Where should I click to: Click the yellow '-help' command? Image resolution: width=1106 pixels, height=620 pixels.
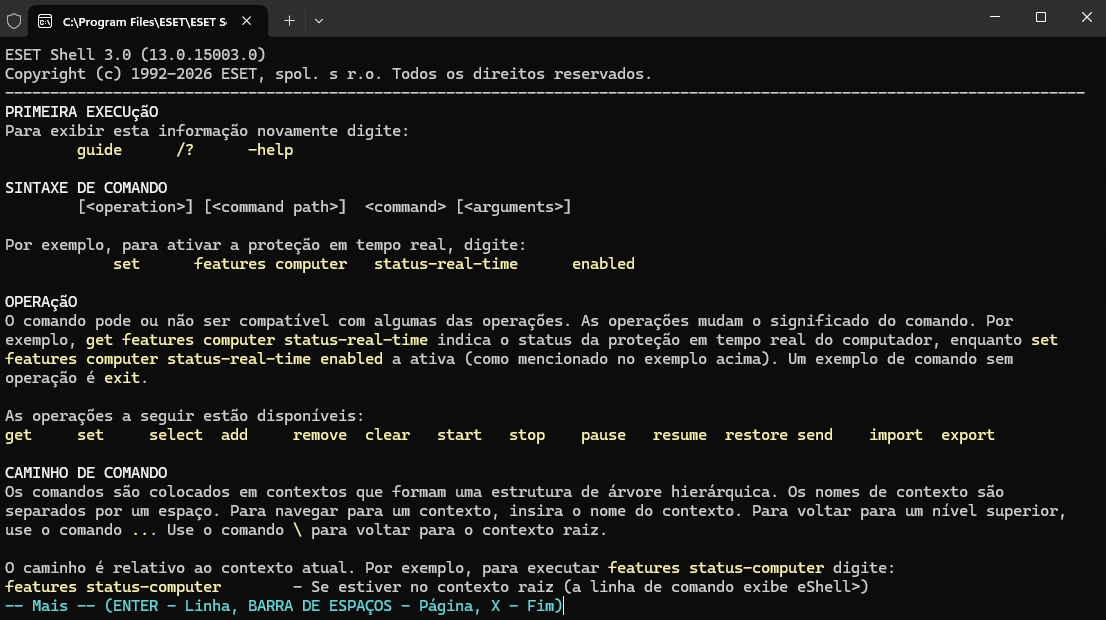tap(270, 150)
